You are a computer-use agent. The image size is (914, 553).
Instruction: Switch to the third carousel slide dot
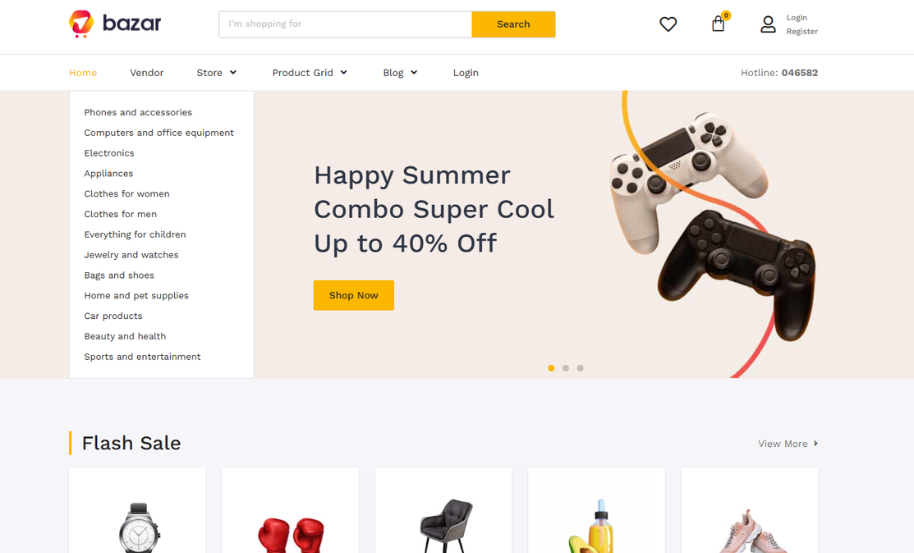(580, 368)
